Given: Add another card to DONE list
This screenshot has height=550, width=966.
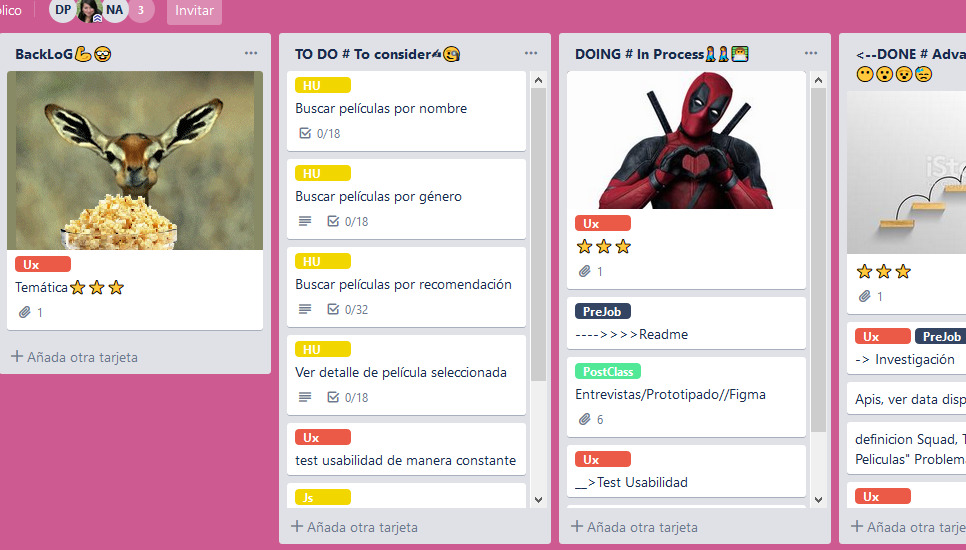Looking at the screenshot, I should coord(909,527).
